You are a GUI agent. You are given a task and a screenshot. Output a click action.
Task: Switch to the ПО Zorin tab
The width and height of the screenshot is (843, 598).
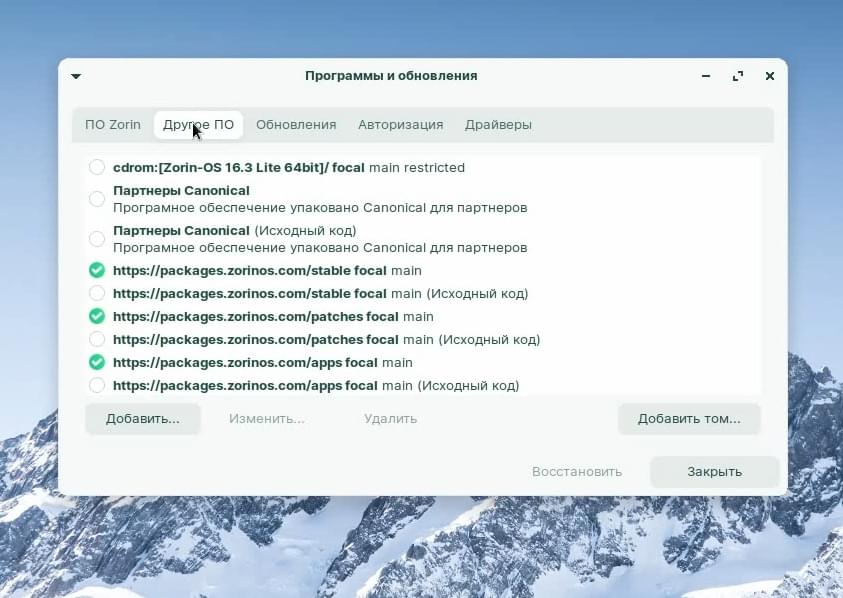click(x=113, y=125)
